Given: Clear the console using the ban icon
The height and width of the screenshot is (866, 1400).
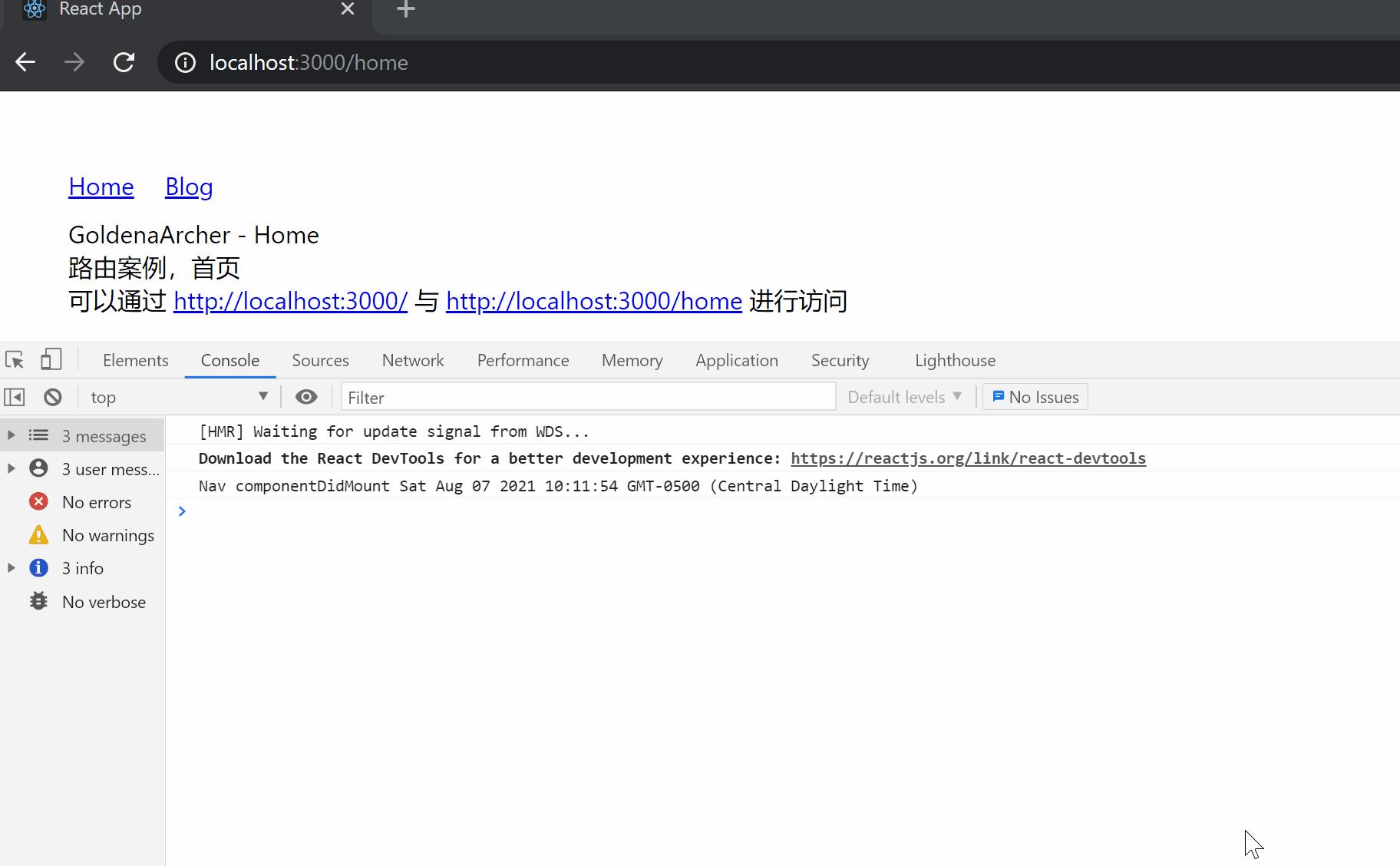Looking at the screenshot, I should (51, 396).
